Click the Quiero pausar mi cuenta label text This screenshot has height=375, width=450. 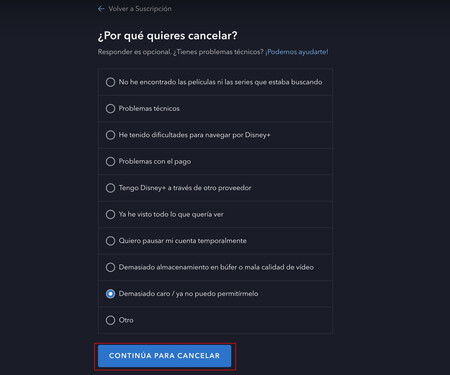click(183, 241)
